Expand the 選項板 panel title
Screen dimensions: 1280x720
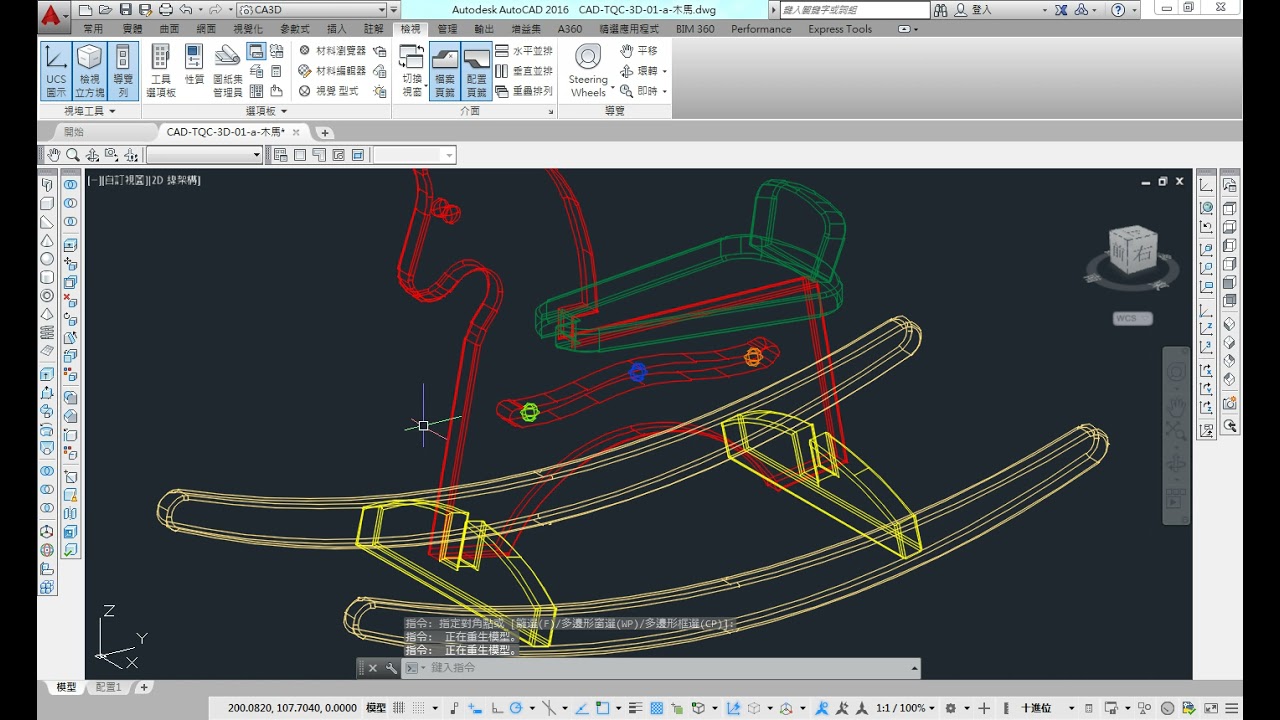coord(266,111)
